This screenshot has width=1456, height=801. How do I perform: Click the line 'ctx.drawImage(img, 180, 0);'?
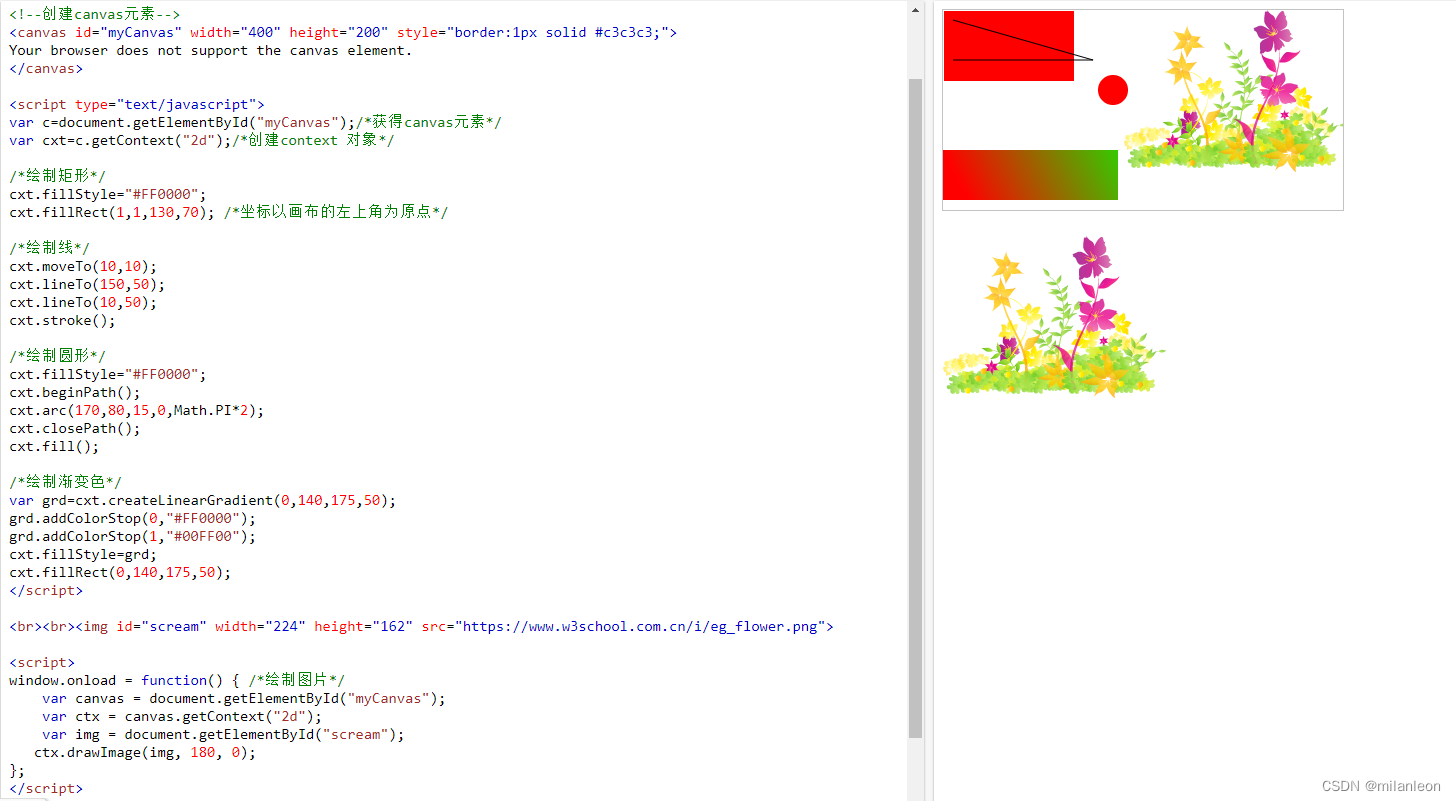click(x=145, y=752)
